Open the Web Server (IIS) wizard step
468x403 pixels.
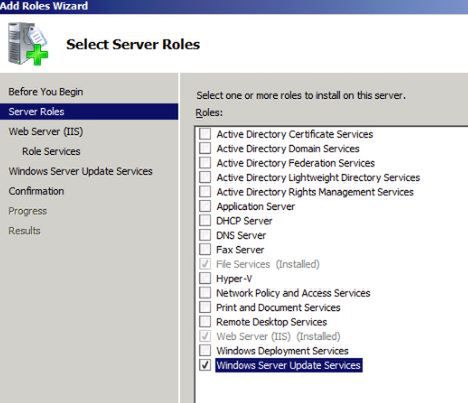click(46, 131)
